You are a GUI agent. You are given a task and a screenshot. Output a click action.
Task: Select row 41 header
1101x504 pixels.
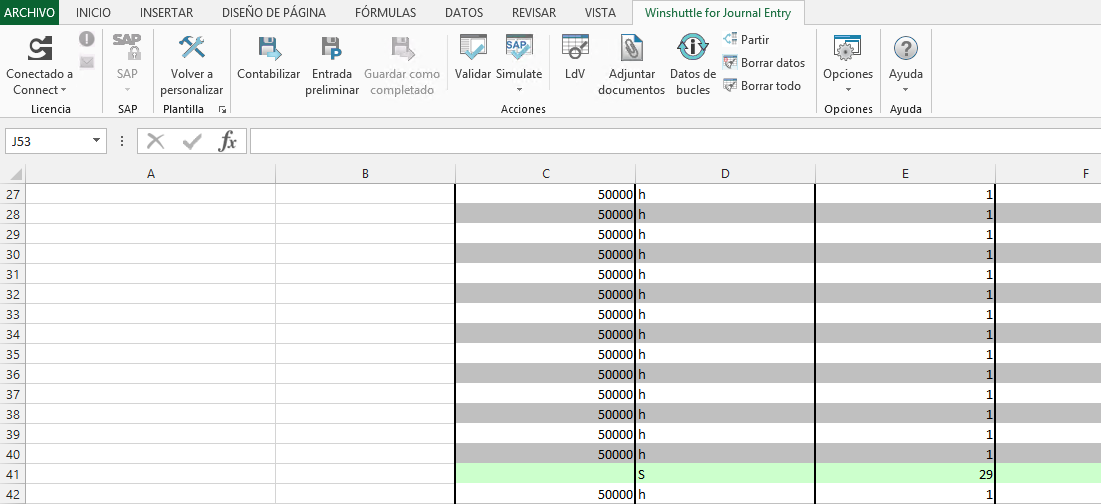pyautogui.click(x=13, y=475)
